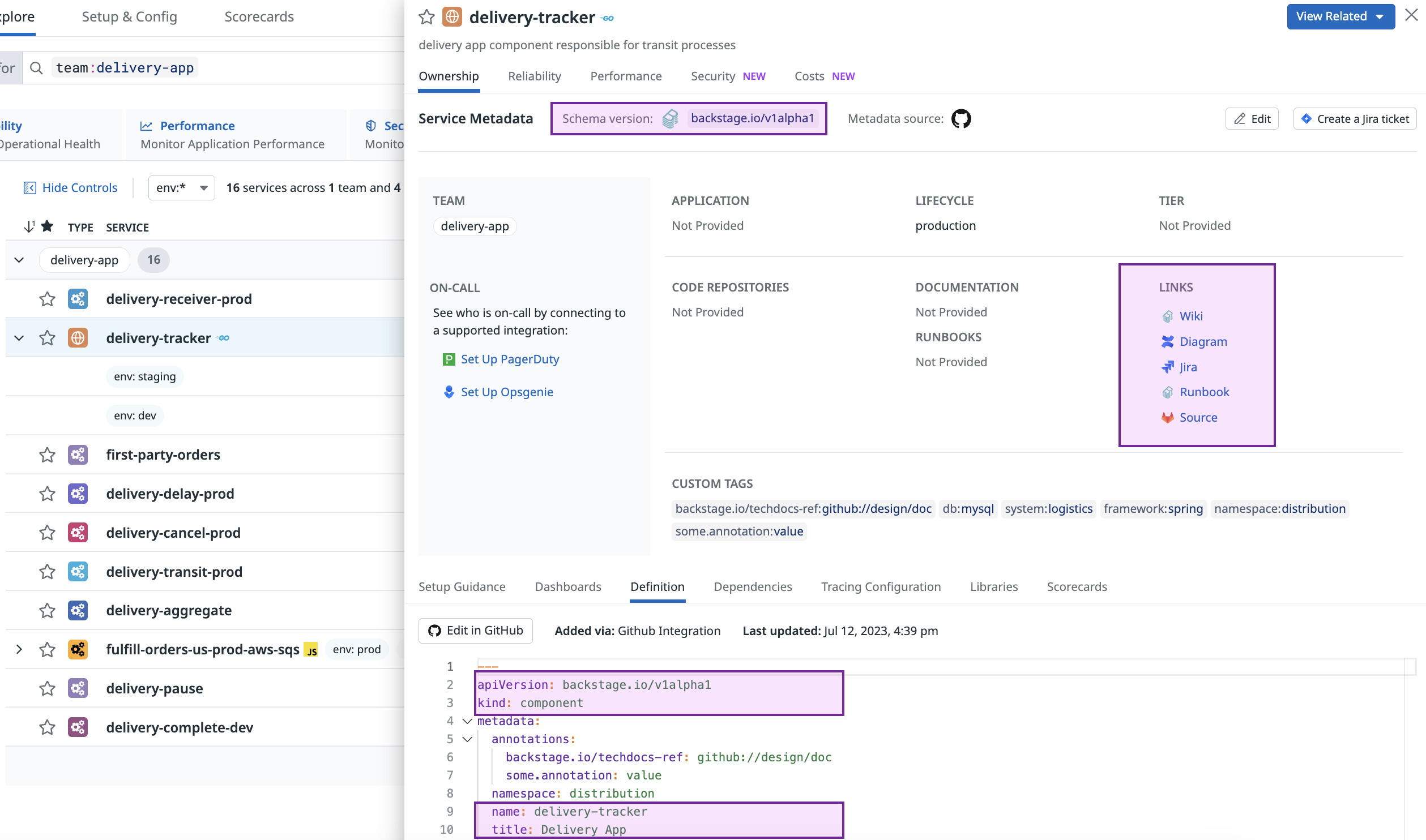Click the delivery-cancel-prod service type icon
The height and width of the screenshot is (840, 1426).
pyautogui.click(x=78, y=533)
